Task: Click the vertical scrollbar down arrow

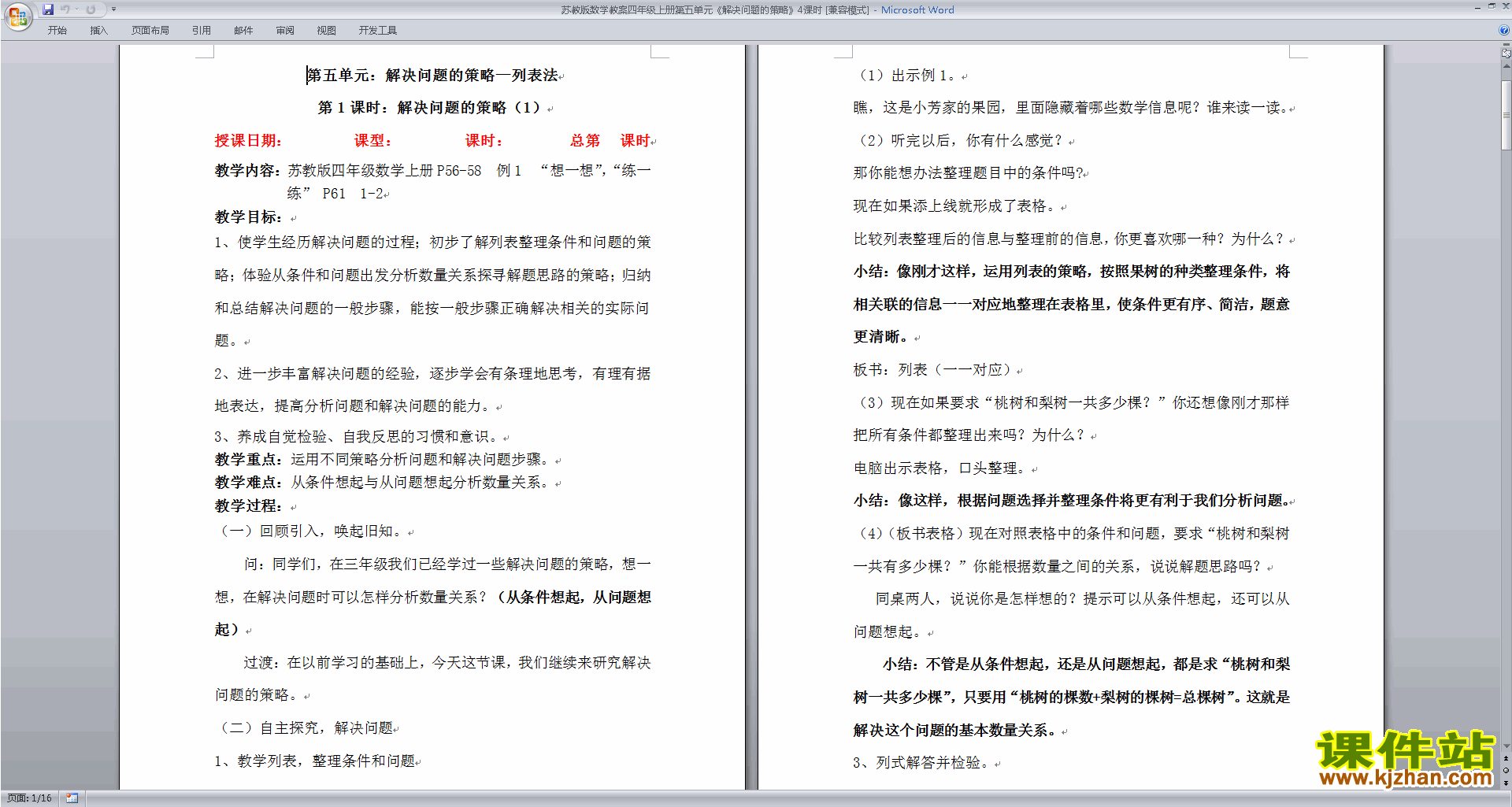Action: click(x=1506, y=746)
